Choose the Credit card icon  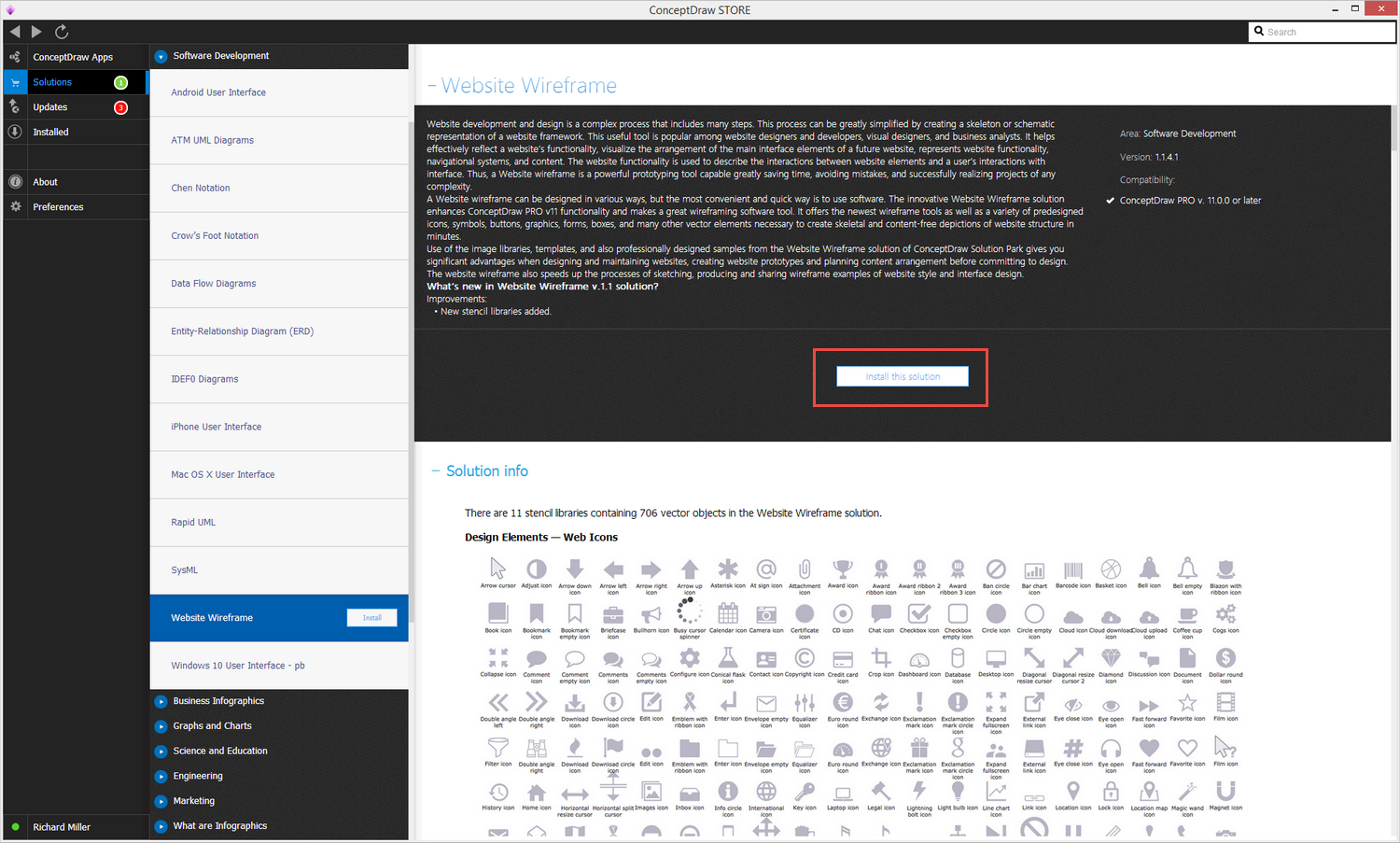click(x=843, y=659)
